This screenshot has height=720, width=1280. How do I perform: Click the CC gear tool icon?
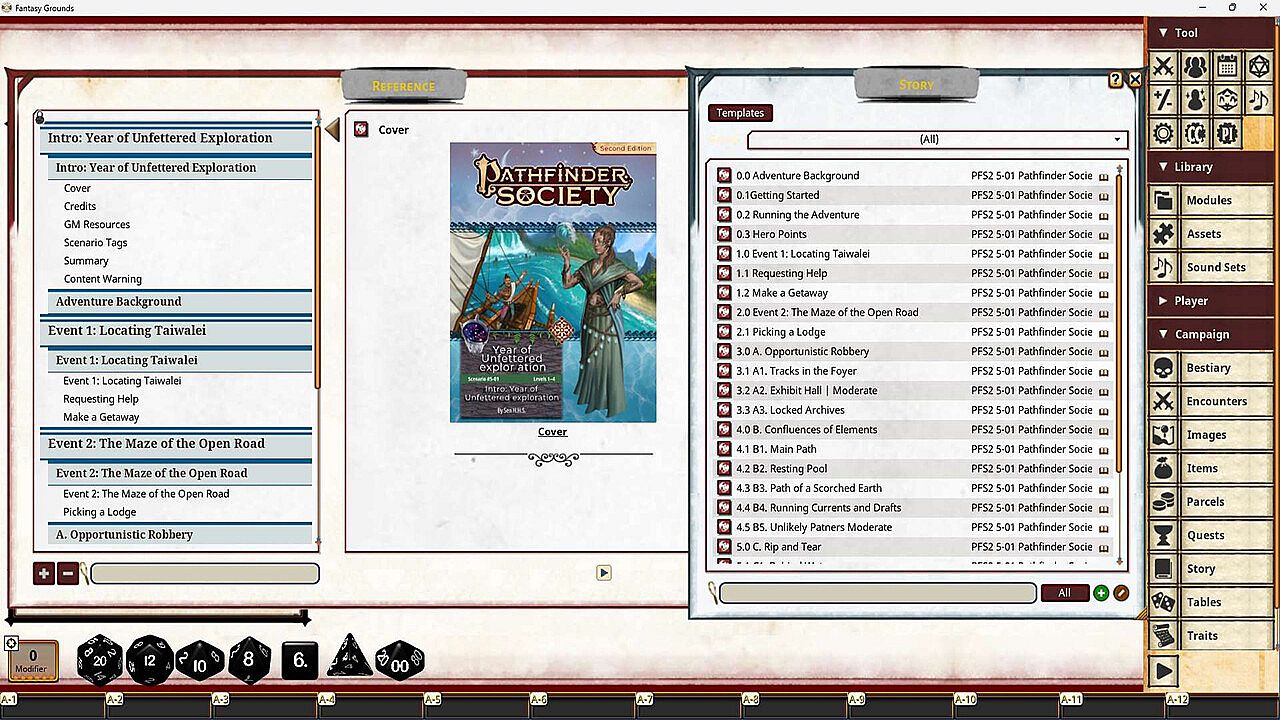click(x=1195, y=133)
